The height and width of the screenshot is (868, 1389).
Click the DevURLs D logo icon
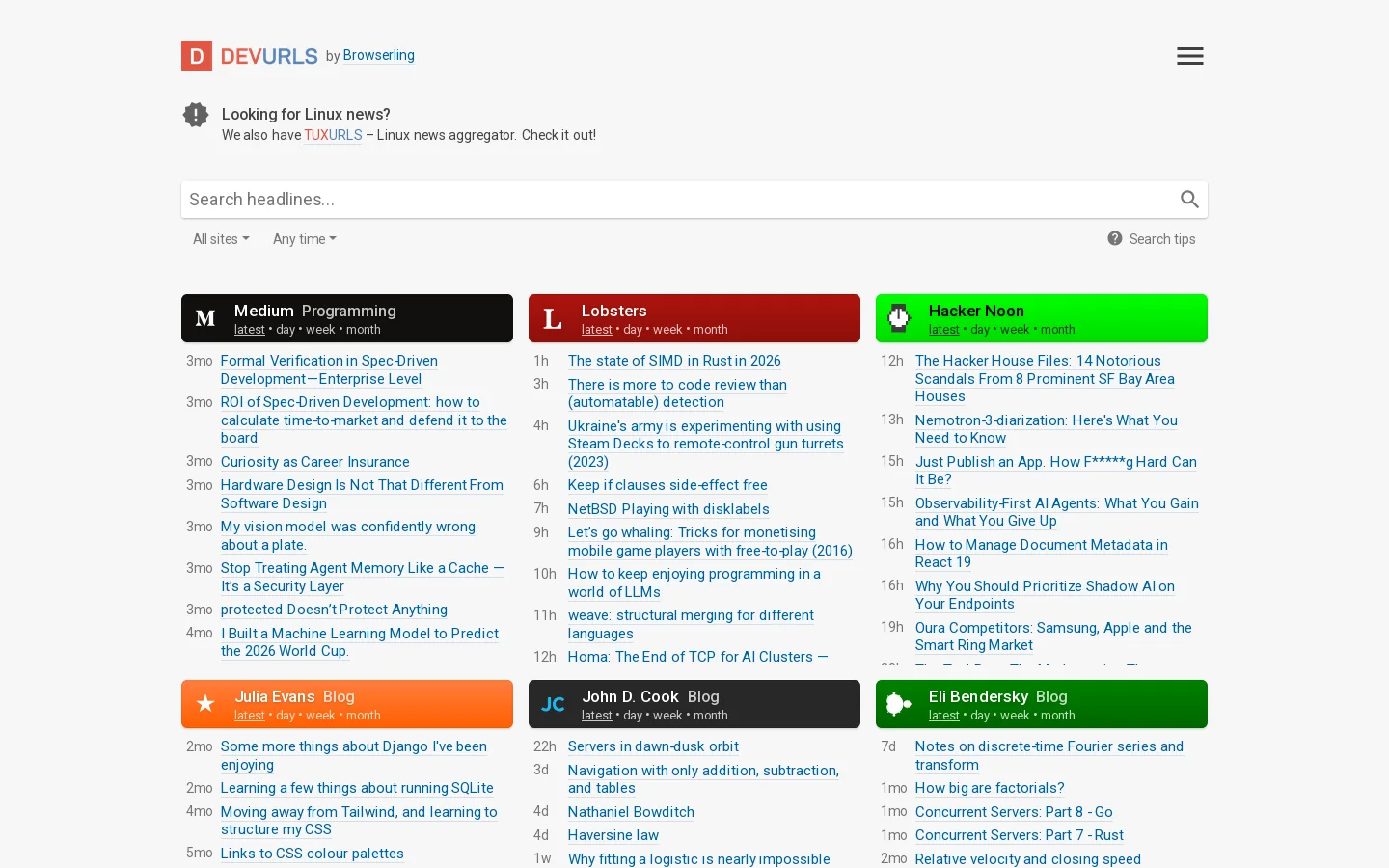click(197, 56)
